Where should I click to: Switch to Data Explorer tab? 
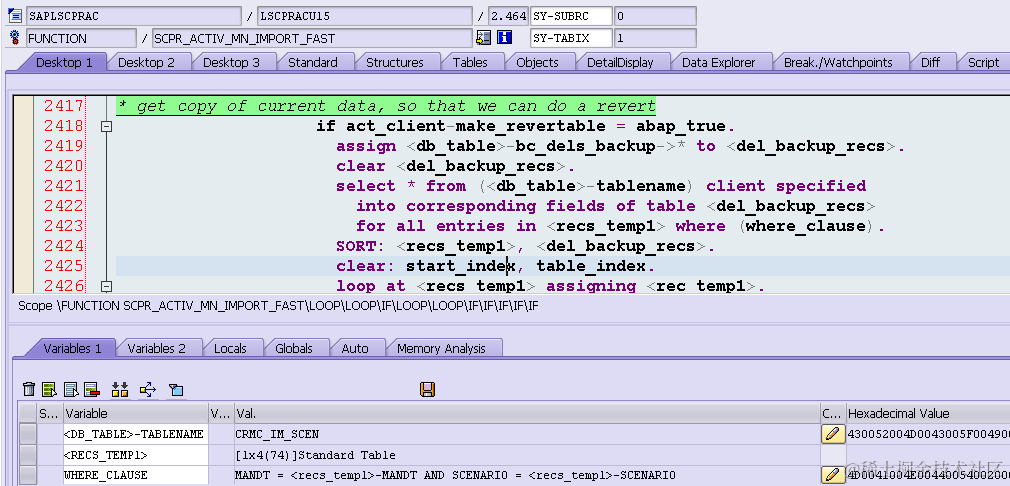pos(718,62)
